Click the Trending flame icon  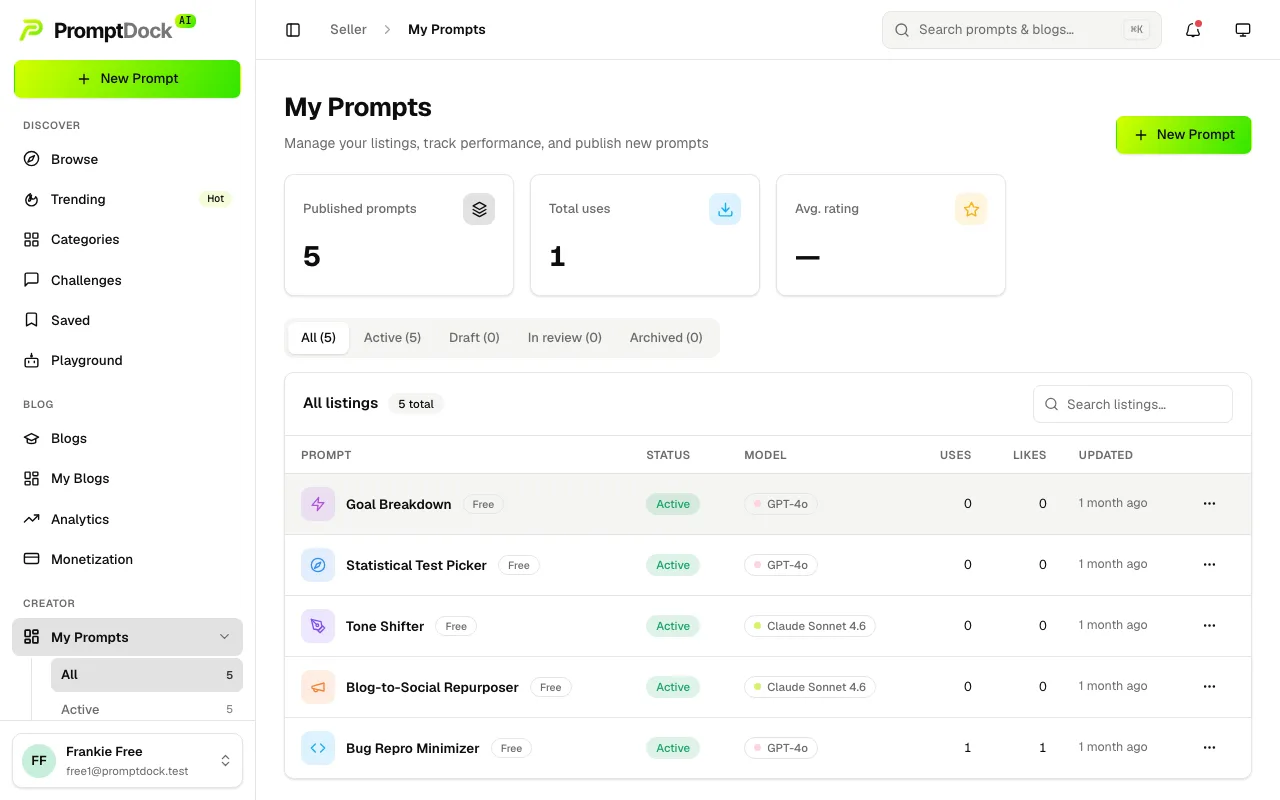click(x=31, y=199)
